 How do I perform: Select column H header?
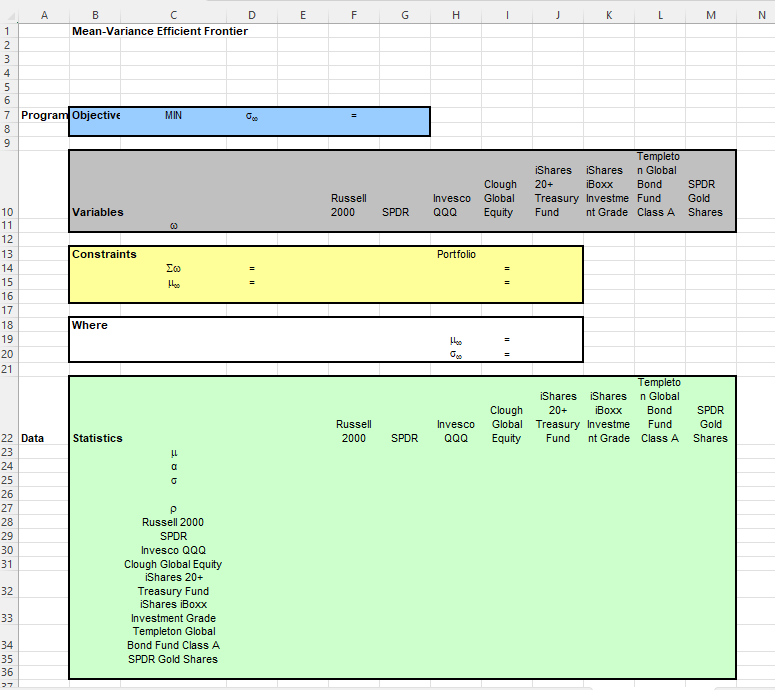click(x=456, y=15)
